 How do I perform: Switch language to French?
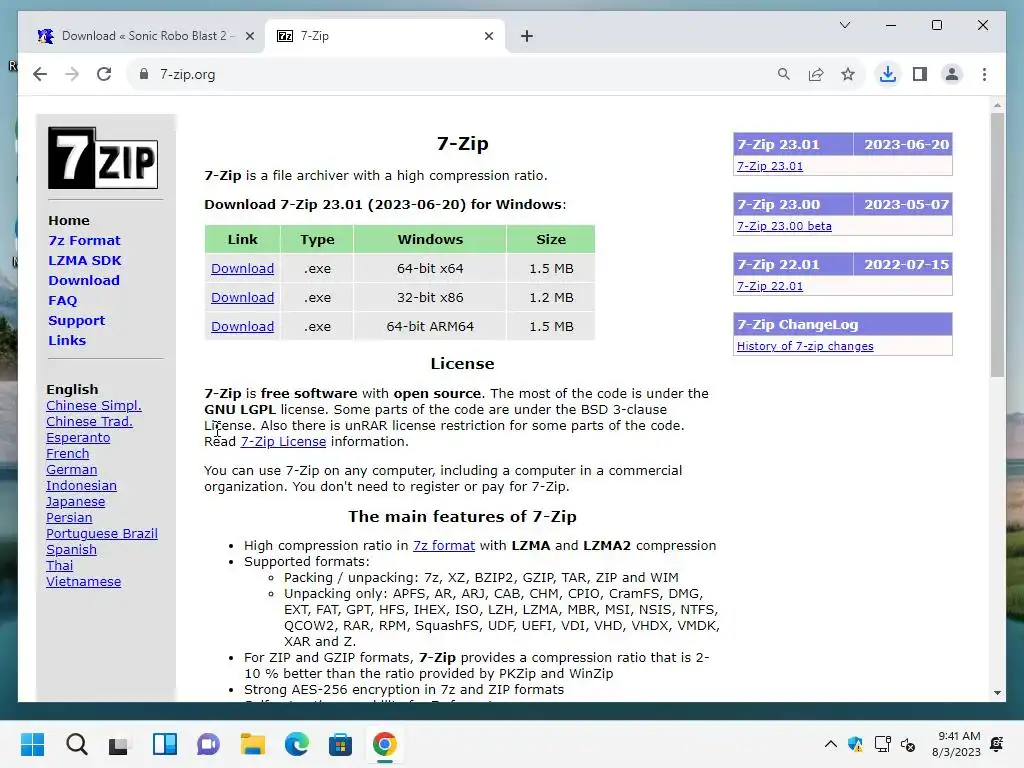pos(67,454)
